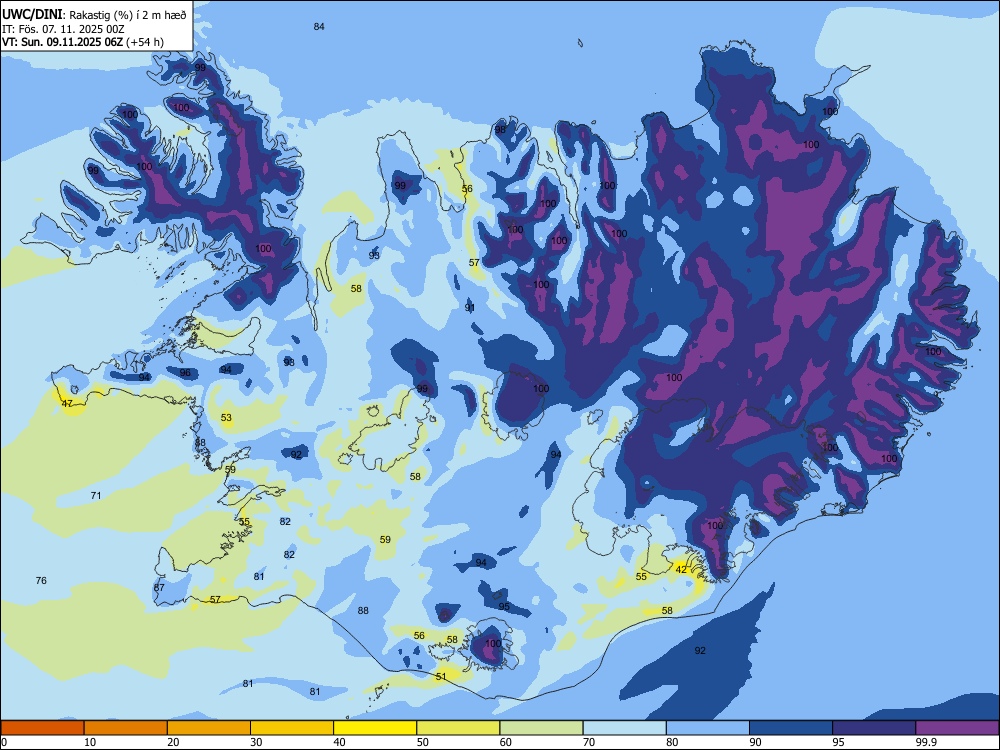The height and width of the screenshot is (750, 1000).
Task: Pick the yellow-green 60–70 legend swatch
Action: 541,728
